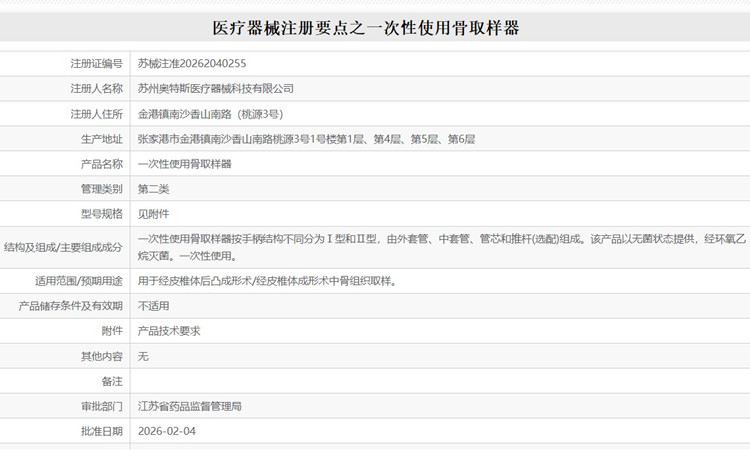Select the 型号规格 label
The width and height of the screenshot is (750, 457).
tap(102, 213)
